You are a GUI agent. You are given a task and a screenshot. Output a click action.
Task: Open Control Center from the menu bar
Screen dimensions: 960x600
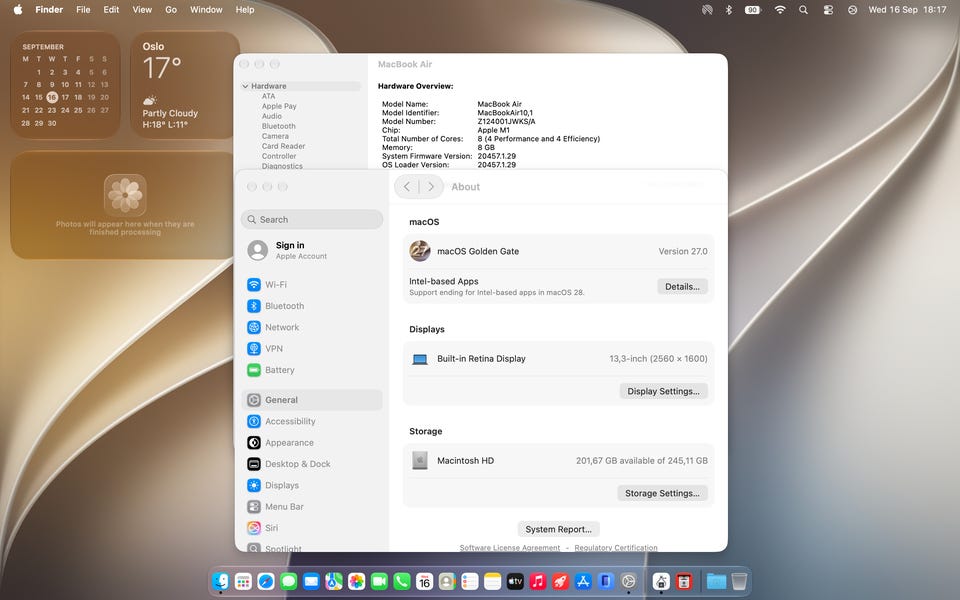tap(828, 10)
